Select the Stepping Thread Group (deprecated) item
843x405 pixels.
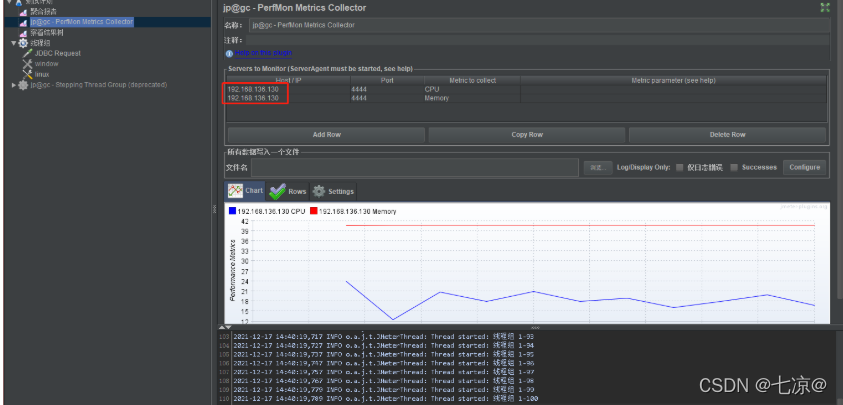coord(98,85)
